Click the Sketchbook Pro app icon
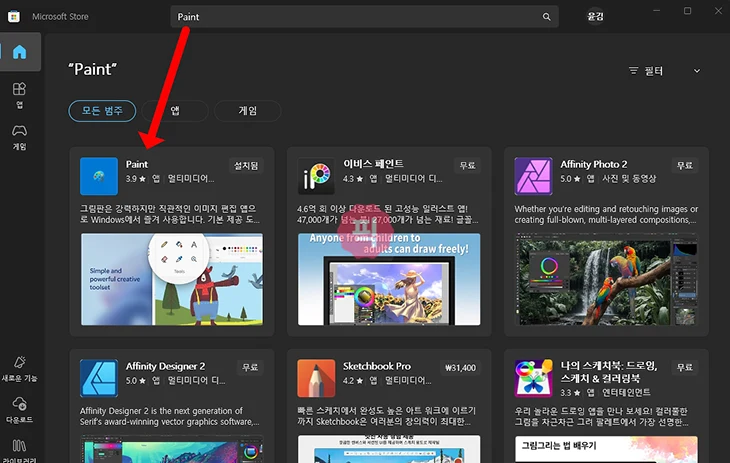Viewport: 730px width, 463px height. [316, 378]
